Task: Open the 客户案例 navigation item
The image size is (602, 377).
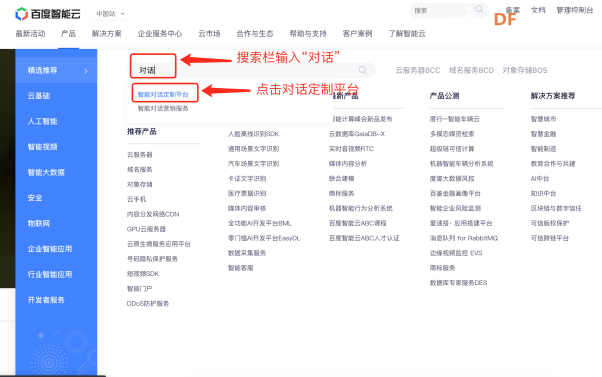Action: pyautogui.click(x=357, y=34)
